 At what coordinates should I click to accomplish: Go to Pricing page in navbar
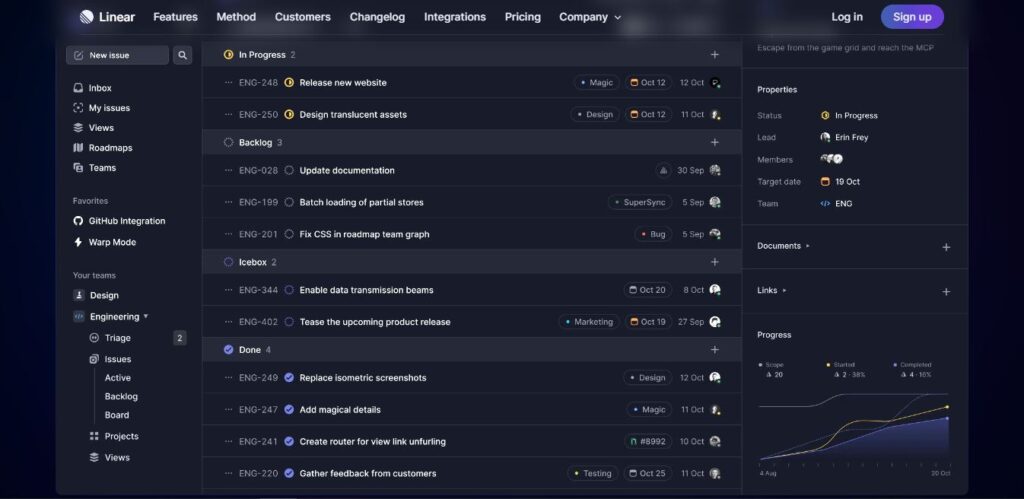coord(522,17)
